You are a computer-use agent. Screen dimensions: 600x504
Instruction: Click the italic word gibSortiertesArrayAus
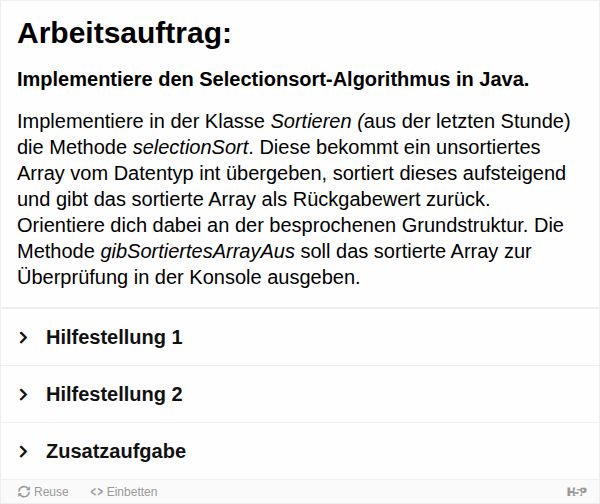point(197,252)
